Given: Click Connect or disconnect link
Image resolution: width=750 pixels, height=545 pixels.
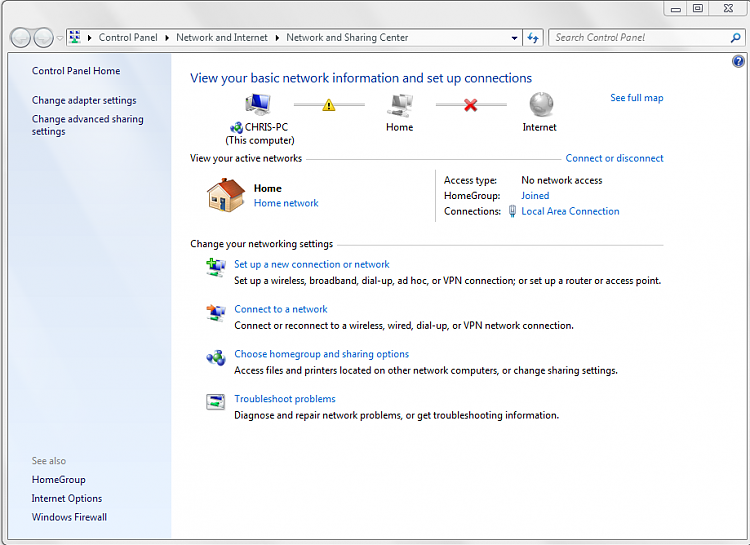Looking at the screenshot, I should click(x=615, y=158).
